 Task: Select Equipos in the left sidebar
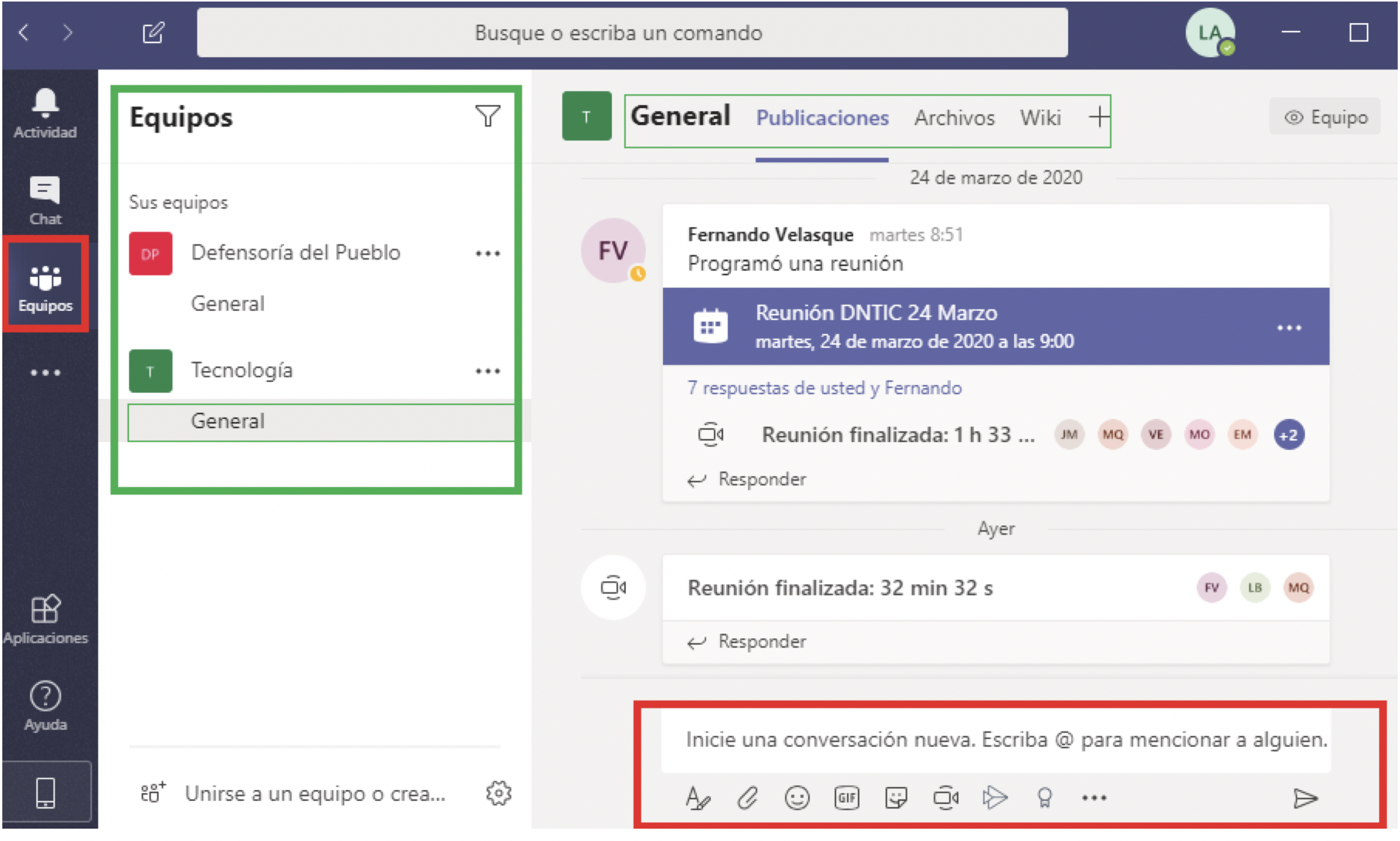[45, 287]
